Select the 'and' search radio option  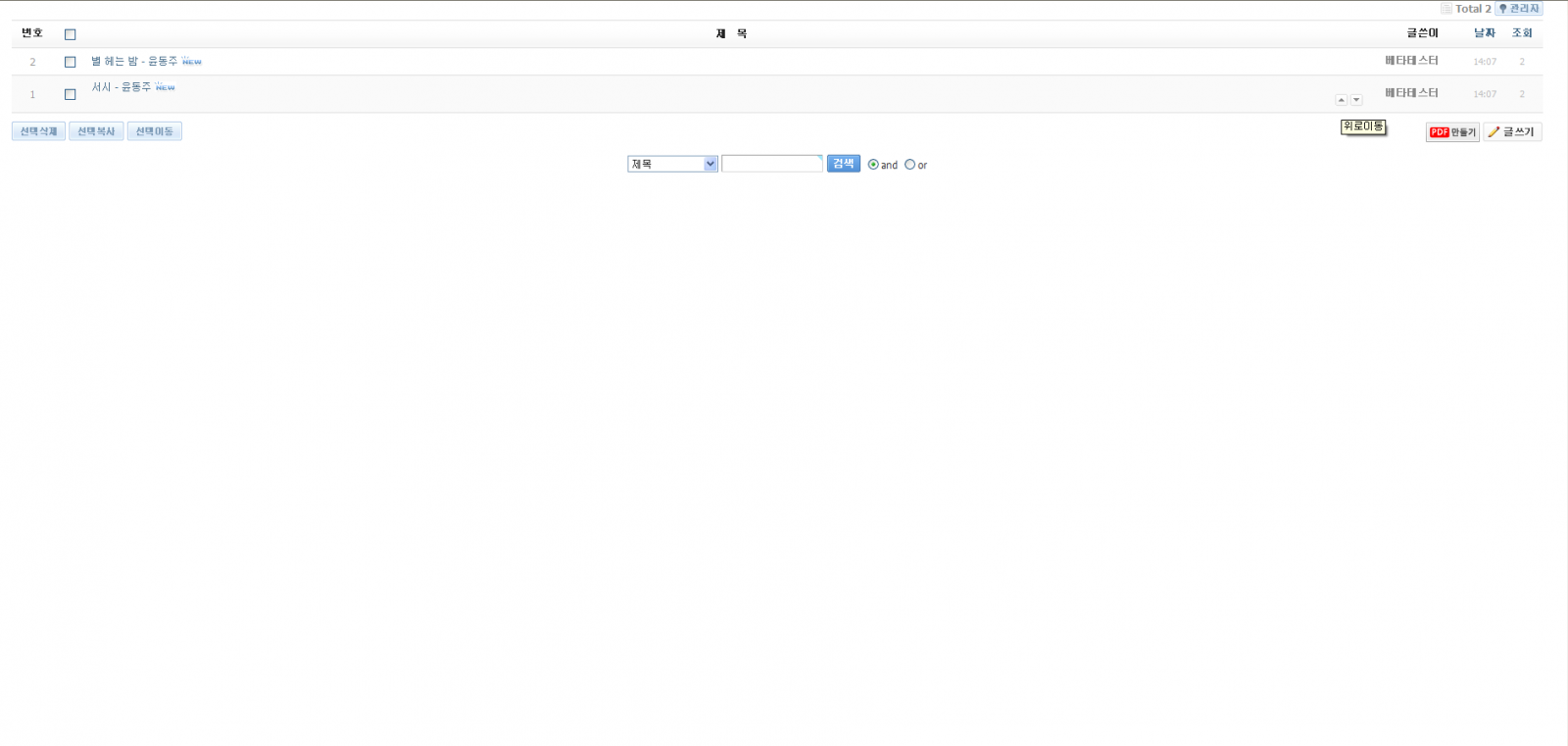[873, 165]
